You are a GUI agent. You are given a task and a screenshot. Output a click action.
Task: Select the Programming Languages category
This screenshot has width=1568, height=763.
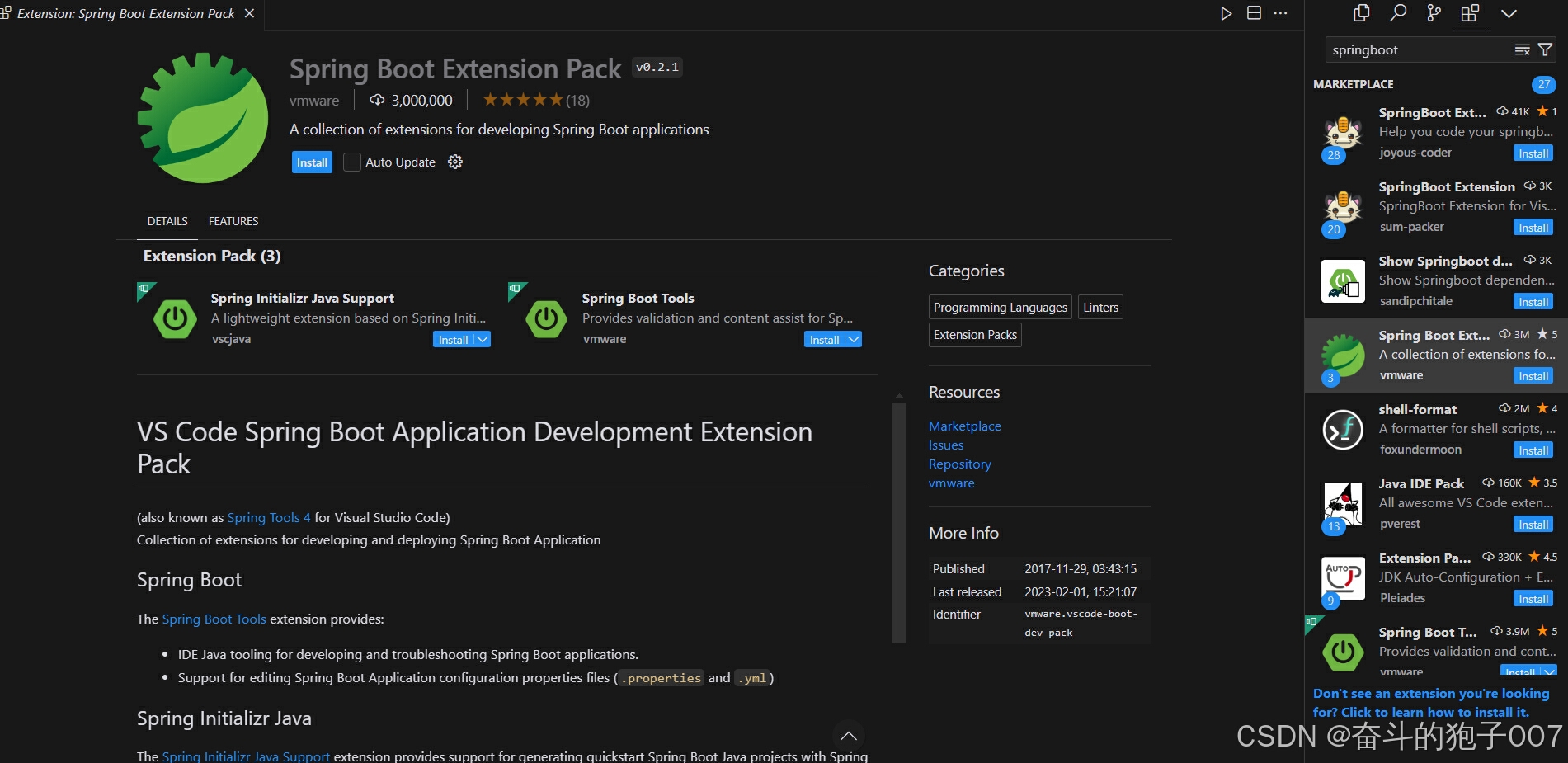point(1001,307)
